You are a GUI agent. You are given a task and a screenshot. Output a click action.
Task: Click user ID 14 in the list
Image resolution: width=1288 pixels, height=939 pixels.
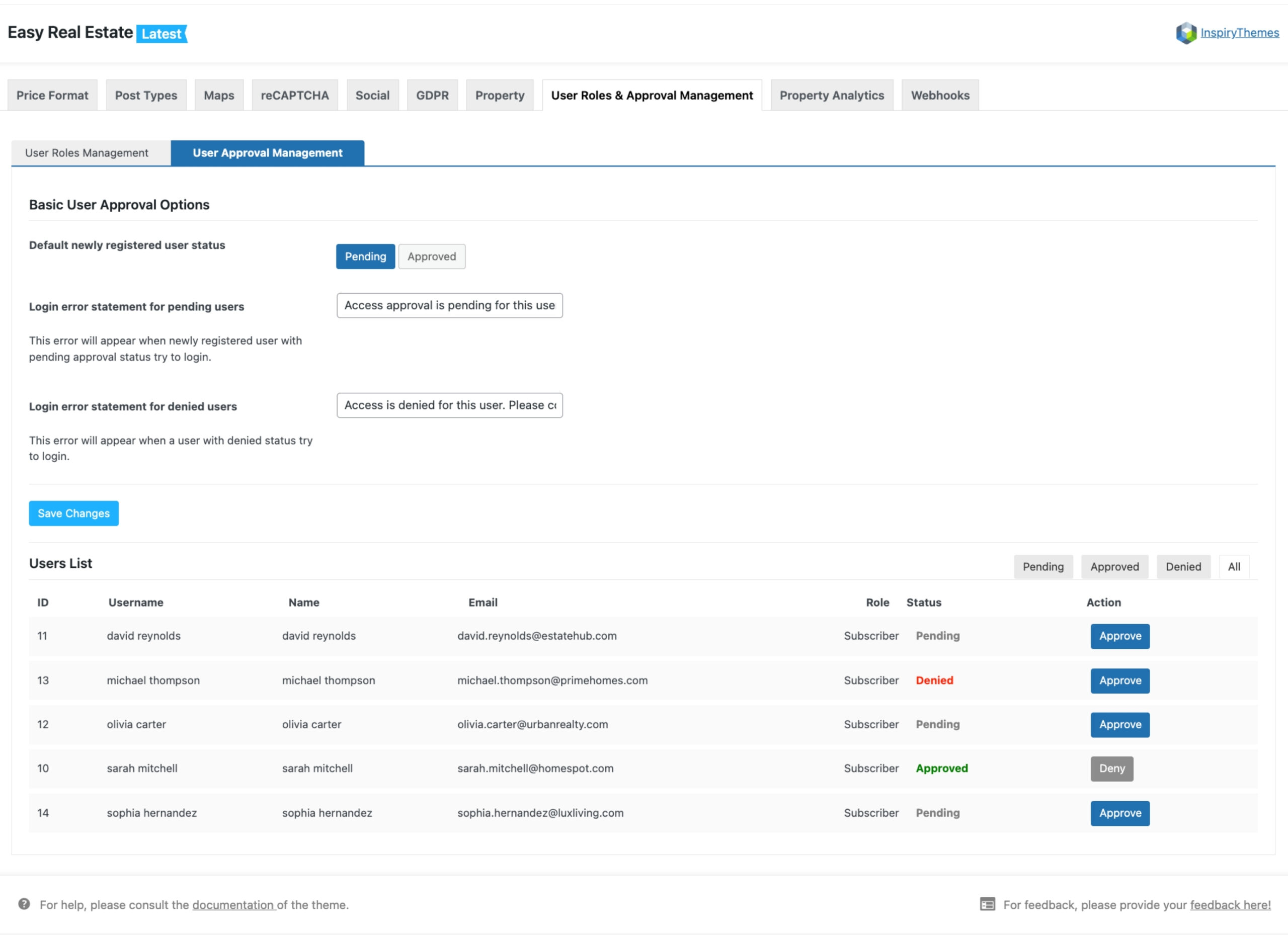coord(43,812)
